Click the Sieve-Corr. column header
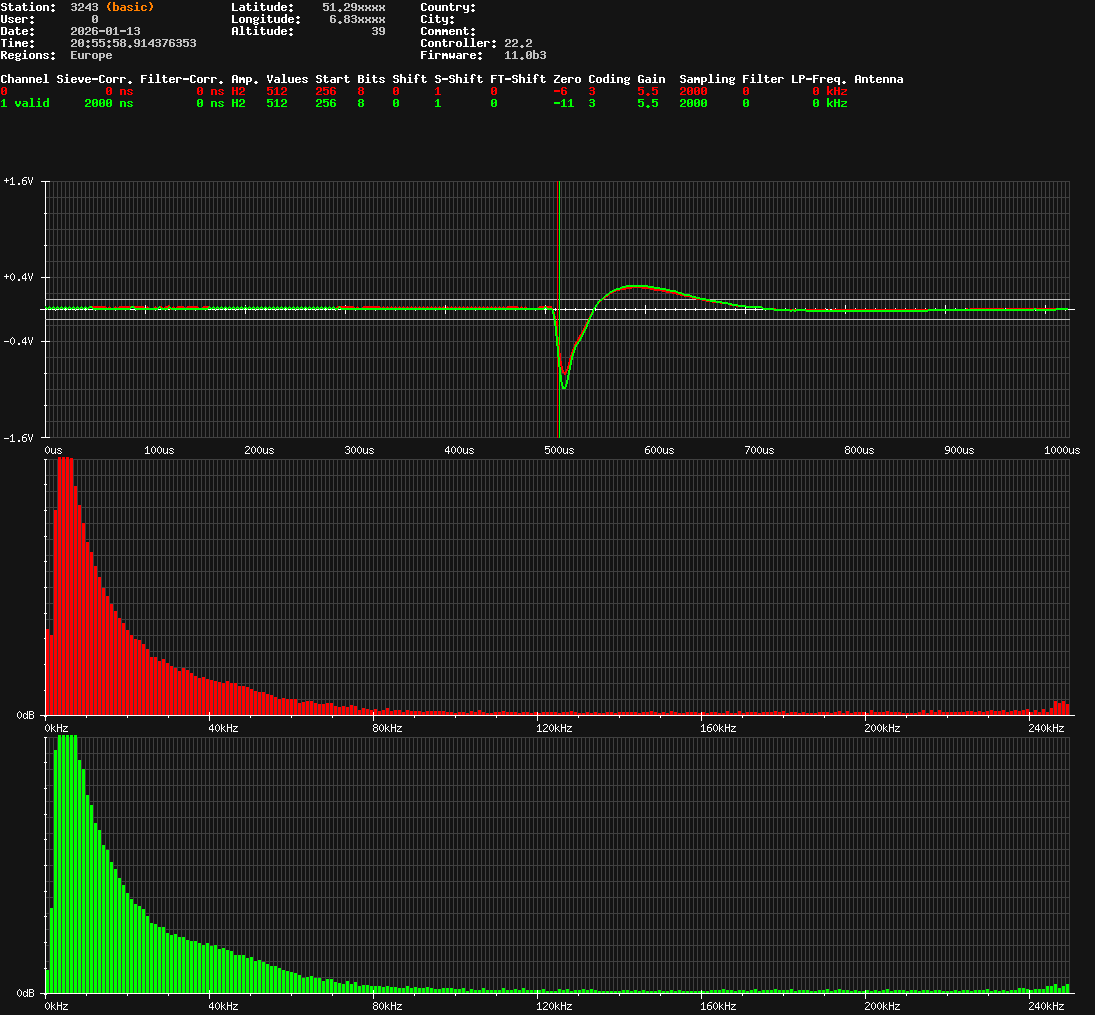The height and width of the screenshot is (1015, 1095). click(x=94, y=79)
